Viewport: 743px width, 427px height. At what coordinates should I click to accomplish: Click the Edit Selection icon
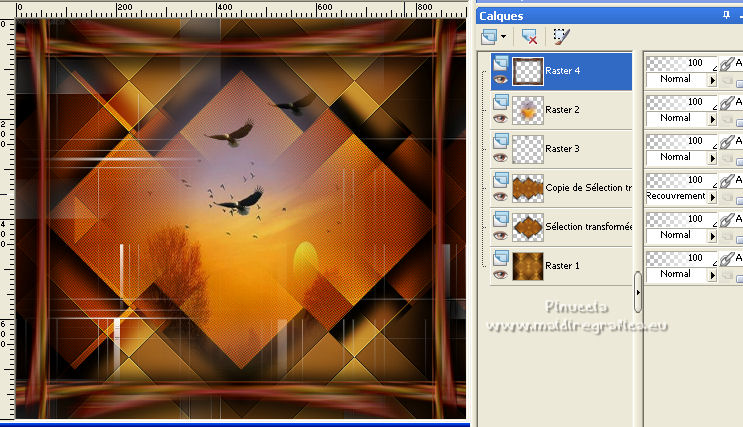(562, 36)
